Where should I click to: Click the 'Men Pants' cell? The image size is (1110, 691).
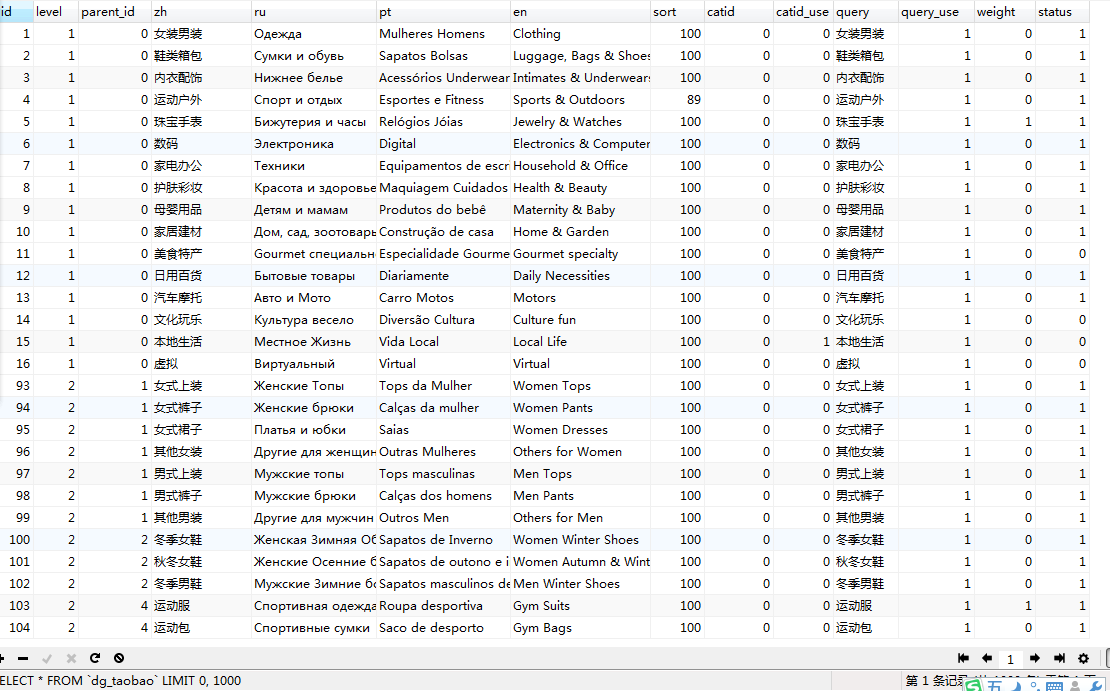click(580, 495)
